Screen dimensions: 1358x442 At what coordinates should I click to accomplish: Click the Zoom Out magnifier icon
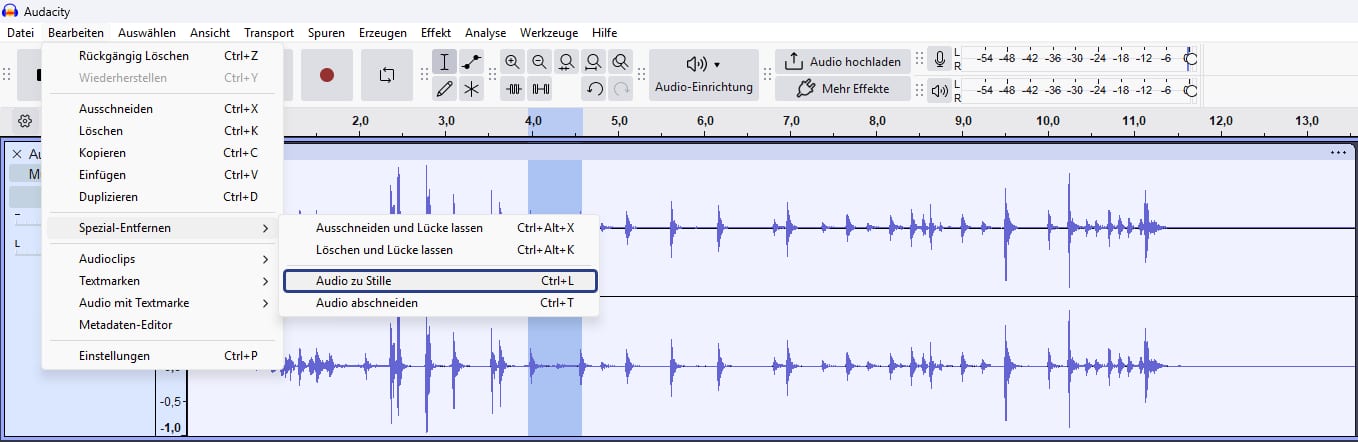[x=540, y=62]
